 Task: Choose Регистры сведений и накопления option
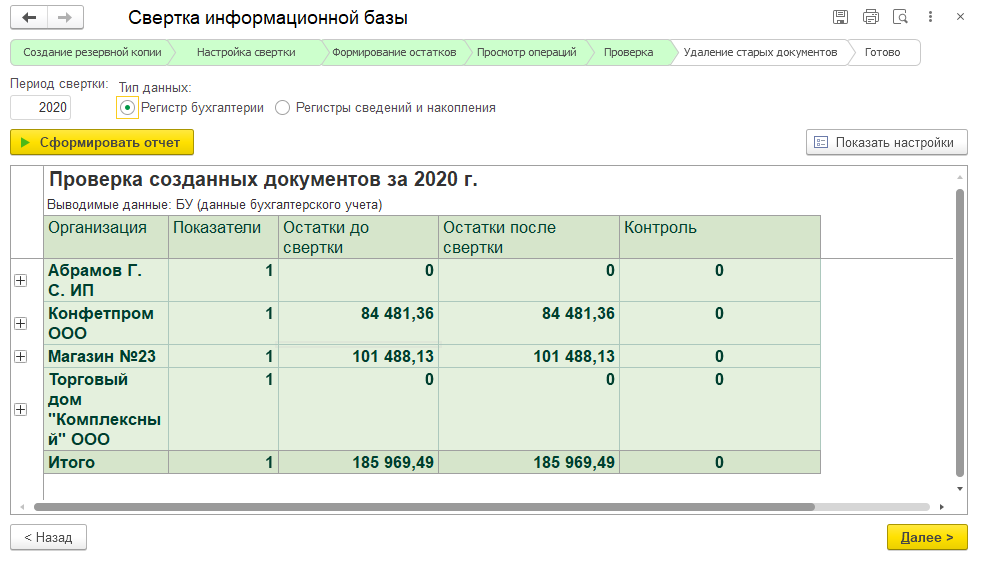282,107
